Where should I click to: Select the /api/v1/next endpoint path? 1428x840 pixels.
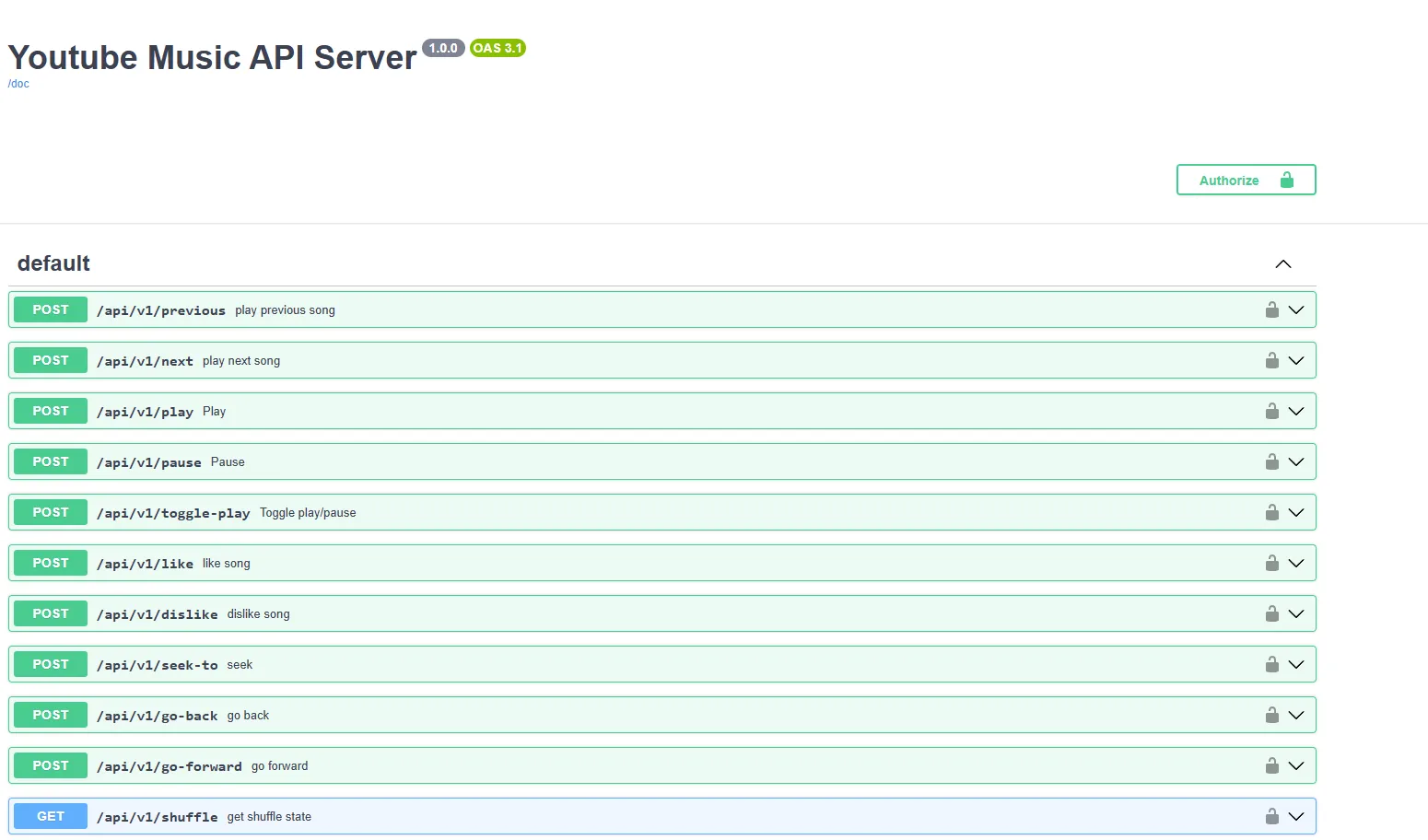[145, 361]
